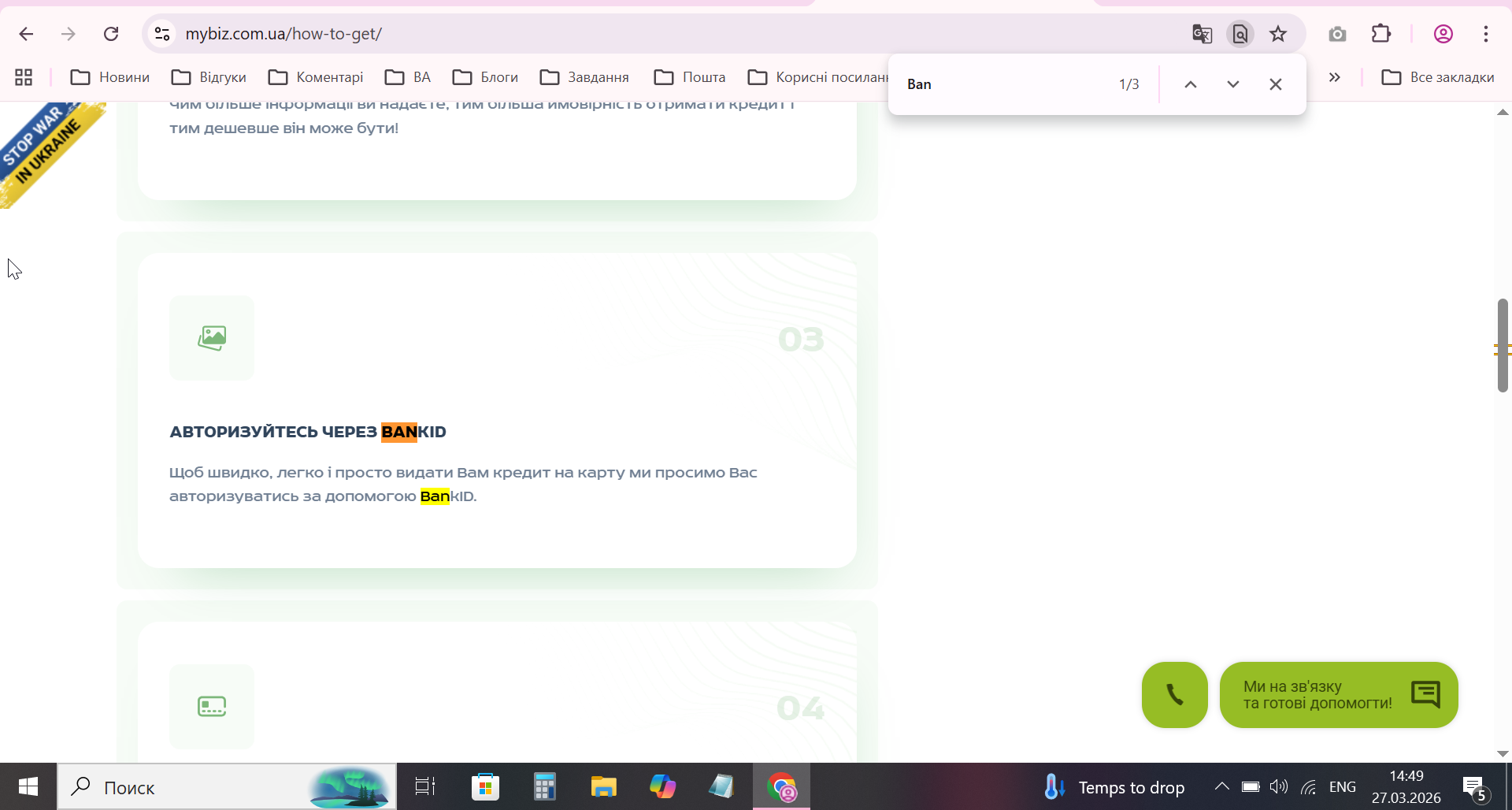Click the address bar URL
Image resolution: width=1512 pixels, height=810 pixels.
point(283,34)
